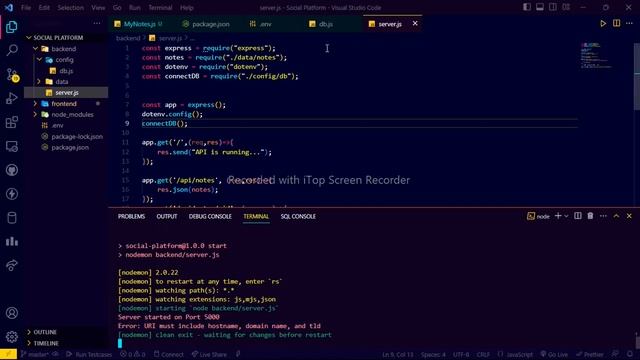This screenshot has width=640, height=360.
Task: Collapse the config folder
Action: 39,60
